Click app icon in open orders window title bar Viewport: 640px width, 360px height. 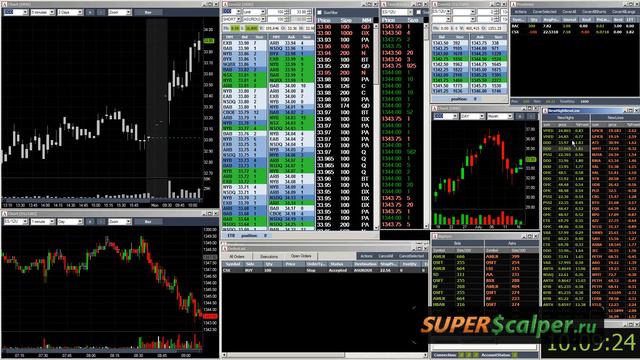point(224,248)
